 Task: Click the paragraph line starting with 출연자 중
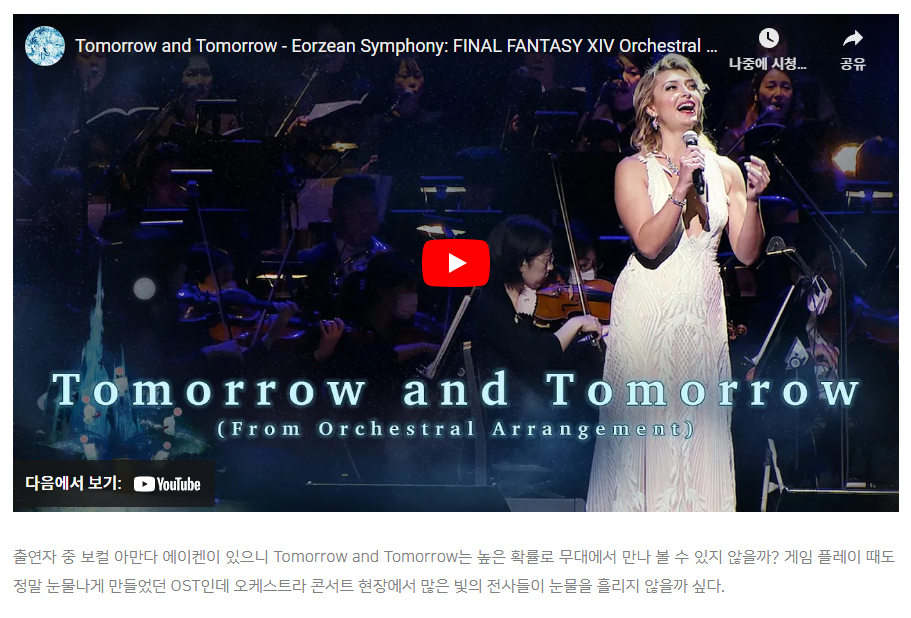[x=454, y=556]
